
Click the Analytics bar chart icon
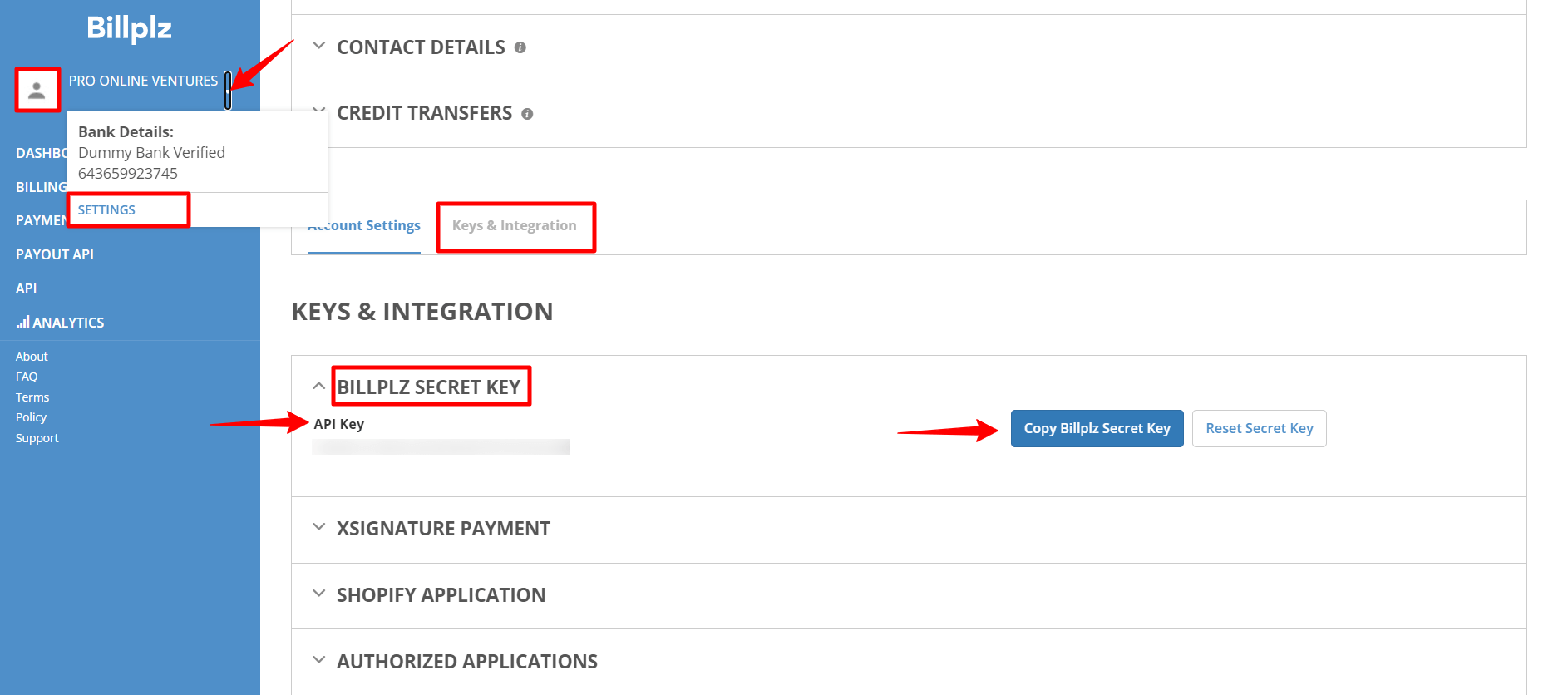(23, 322)
